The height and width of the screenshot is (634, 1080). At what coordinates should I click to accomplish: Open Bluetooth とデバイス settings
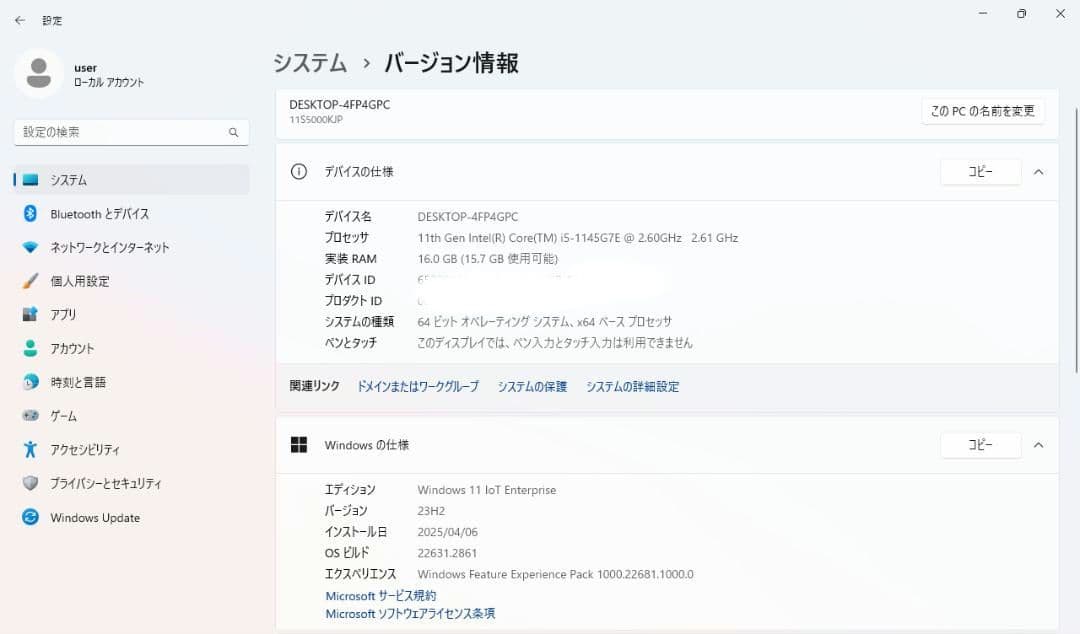coord(97,213)
